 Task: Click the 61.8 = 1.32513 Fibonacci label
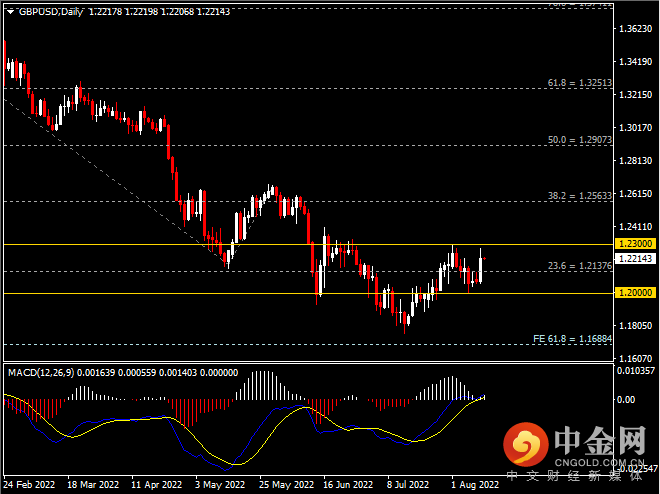tap(580, 83)
